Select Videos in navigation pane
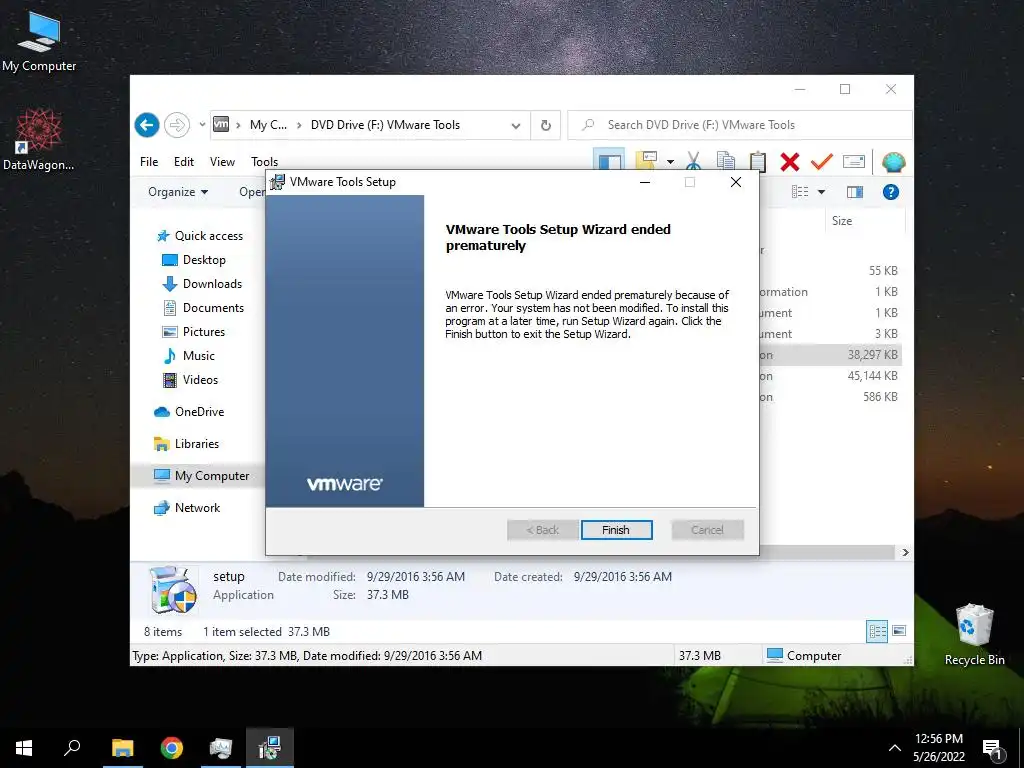The height and width of the screenshot is (768, 1024). point(190,379)
